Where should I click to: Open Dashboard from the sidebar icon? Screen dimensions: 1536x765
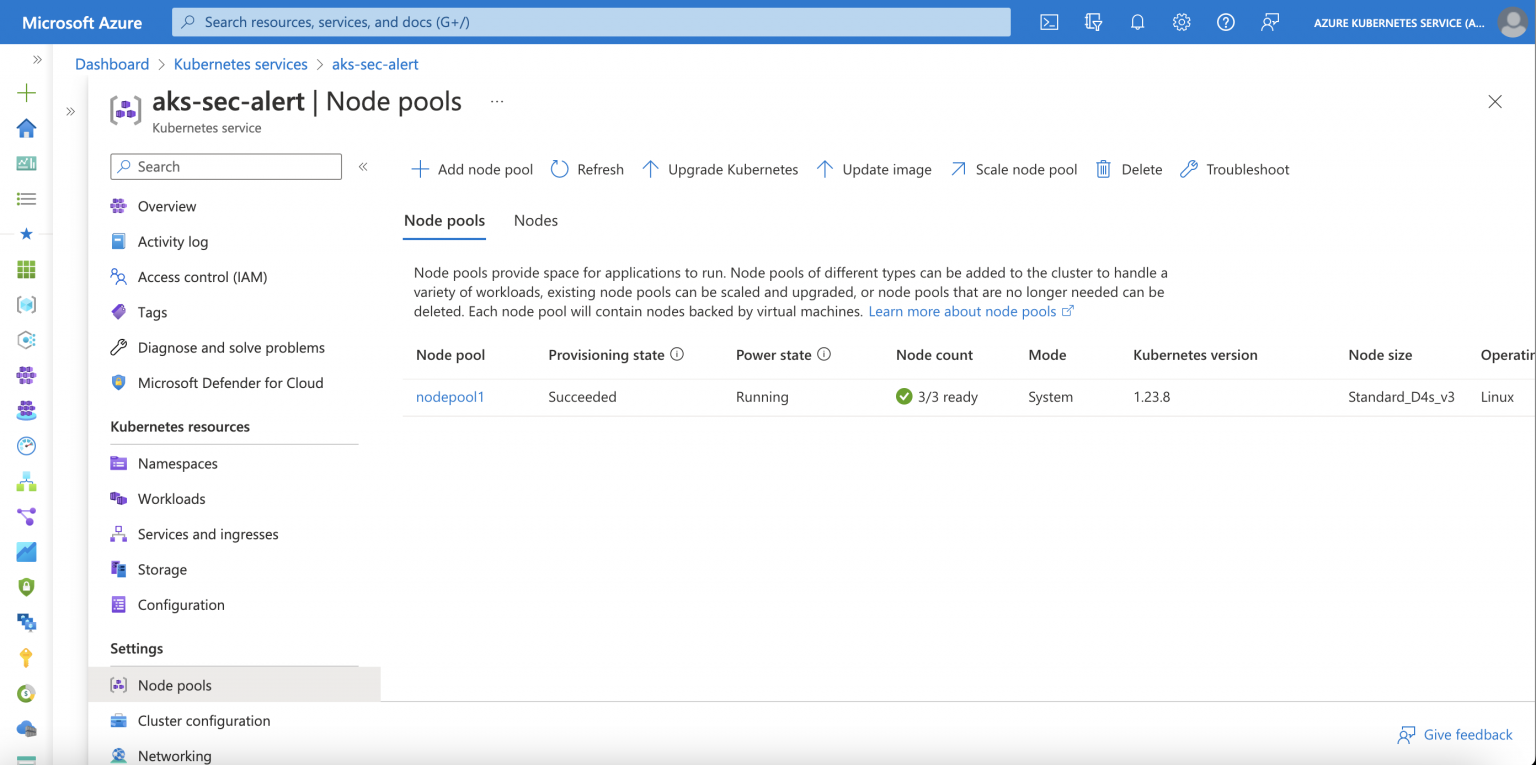(x=25, y=163)
